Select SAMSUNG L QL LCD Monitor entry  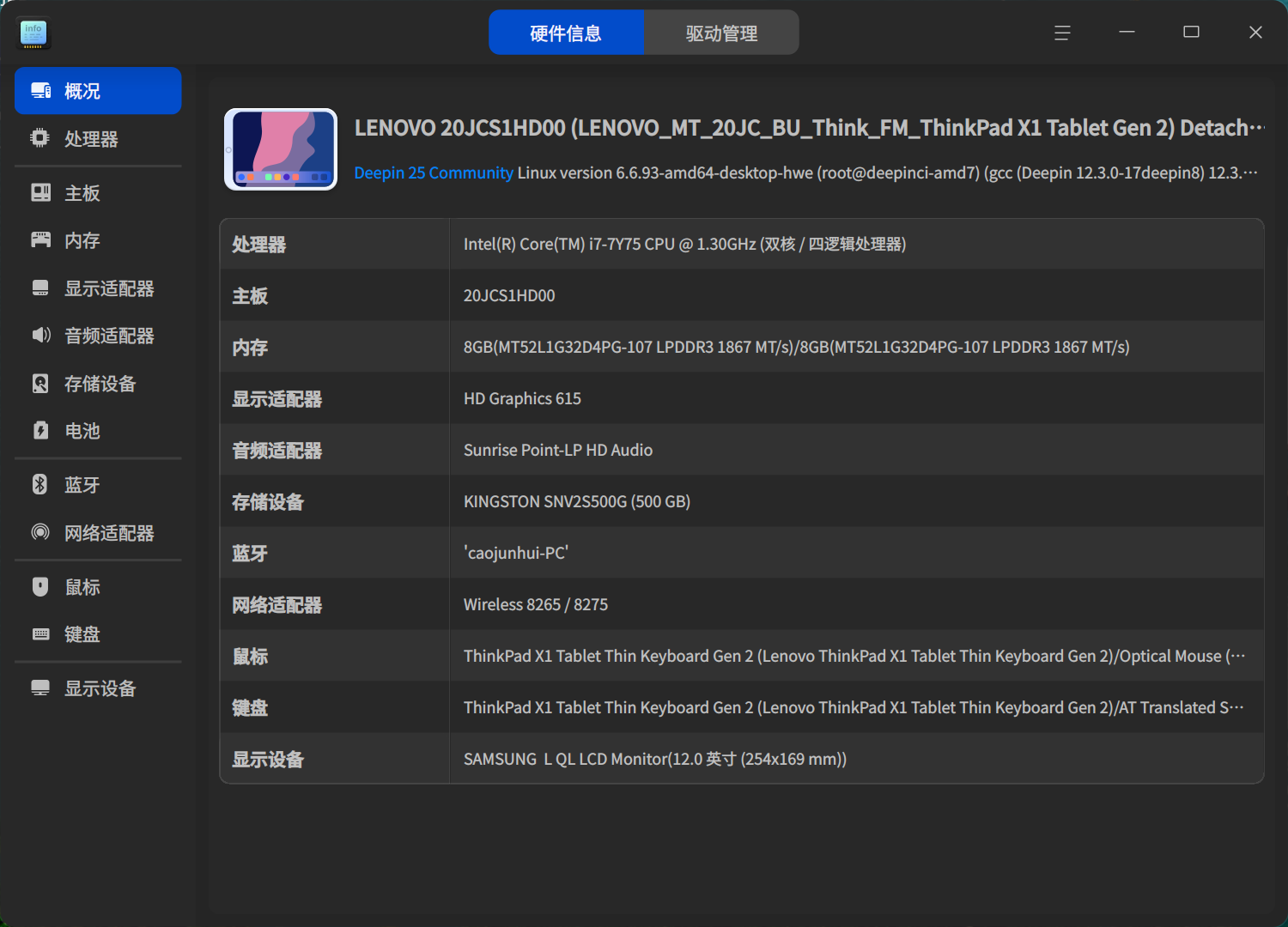655,759
